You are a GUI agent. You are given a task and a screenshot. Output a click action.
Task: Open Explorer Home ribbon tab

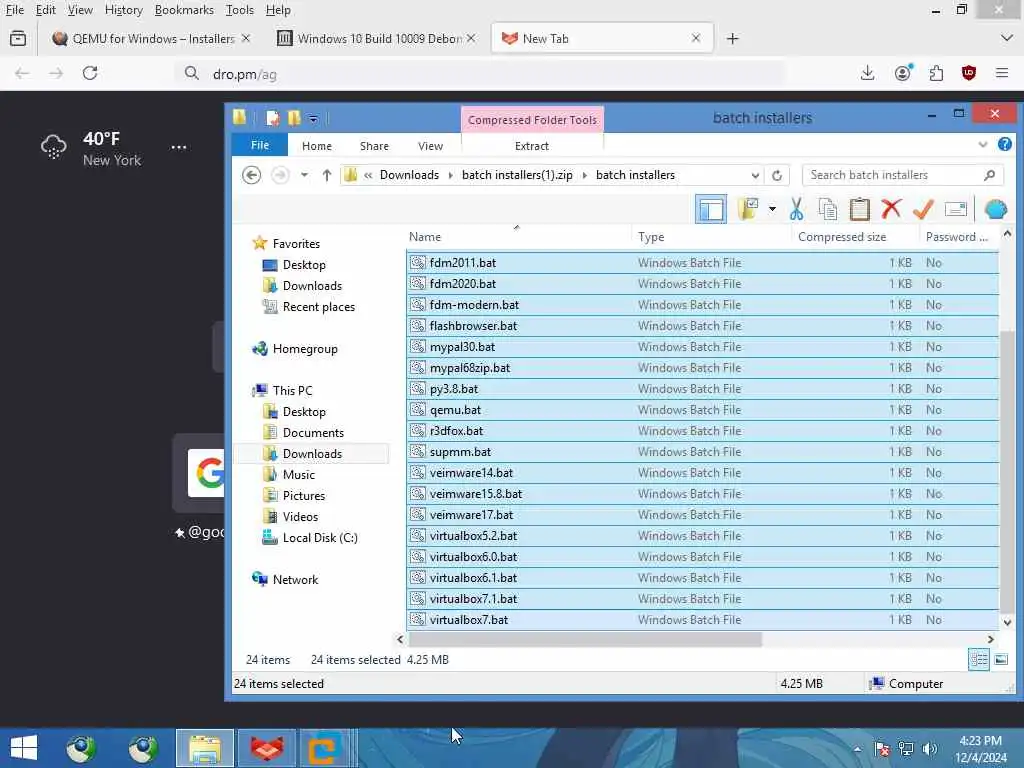[317, 146]
